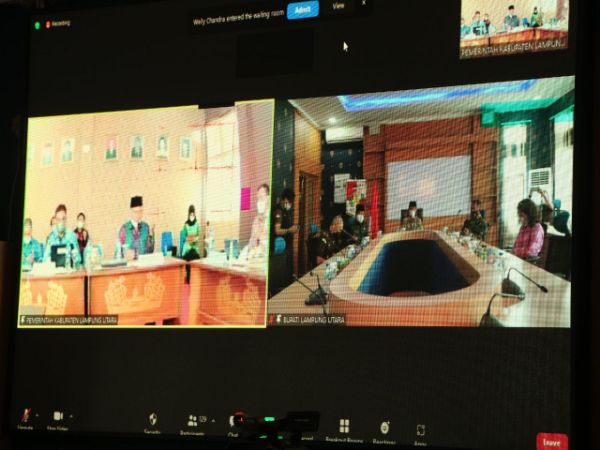The width and height of the screenshot is (600, 450).
Task: Click the red Recording indicator
Action: [x=58, y=24]
